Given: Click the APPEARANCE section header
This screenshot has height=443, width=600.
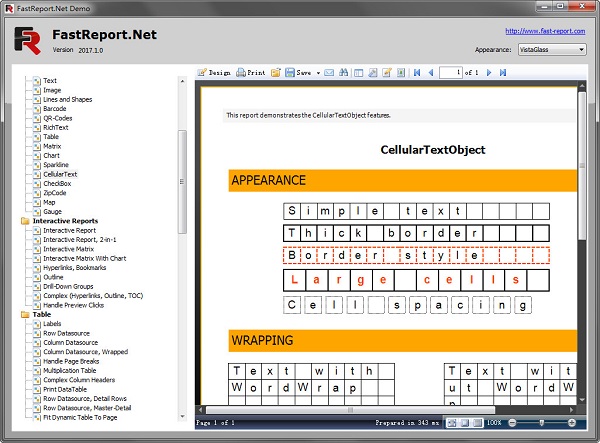Looking at the screenshot, I should click(x=403, y=181).
